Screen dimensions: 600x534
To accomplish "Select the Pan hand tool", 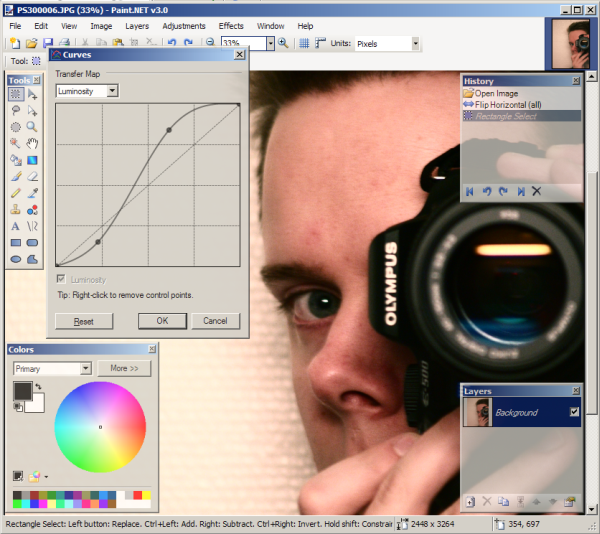I will pyautogui.click(x=33, y=143).
